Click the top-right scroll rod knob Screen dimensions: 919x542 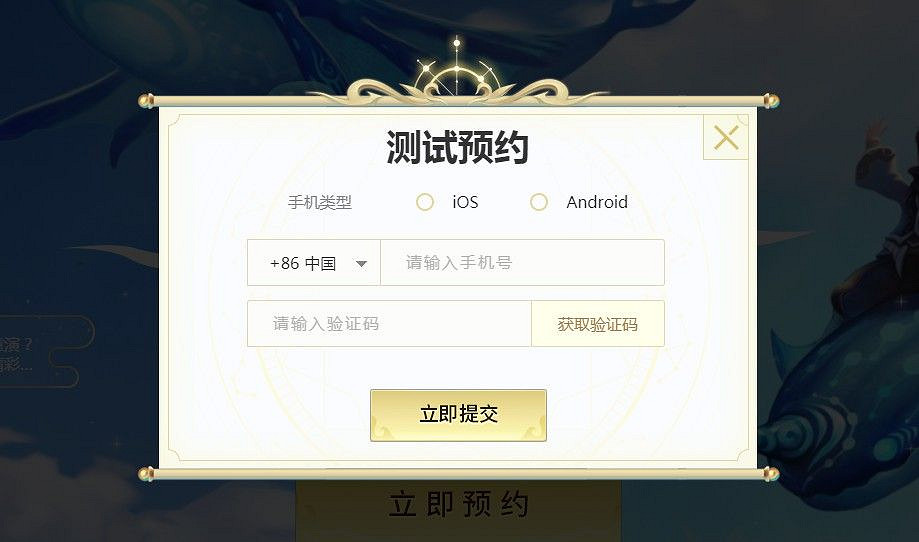click(x=771, y=101)
